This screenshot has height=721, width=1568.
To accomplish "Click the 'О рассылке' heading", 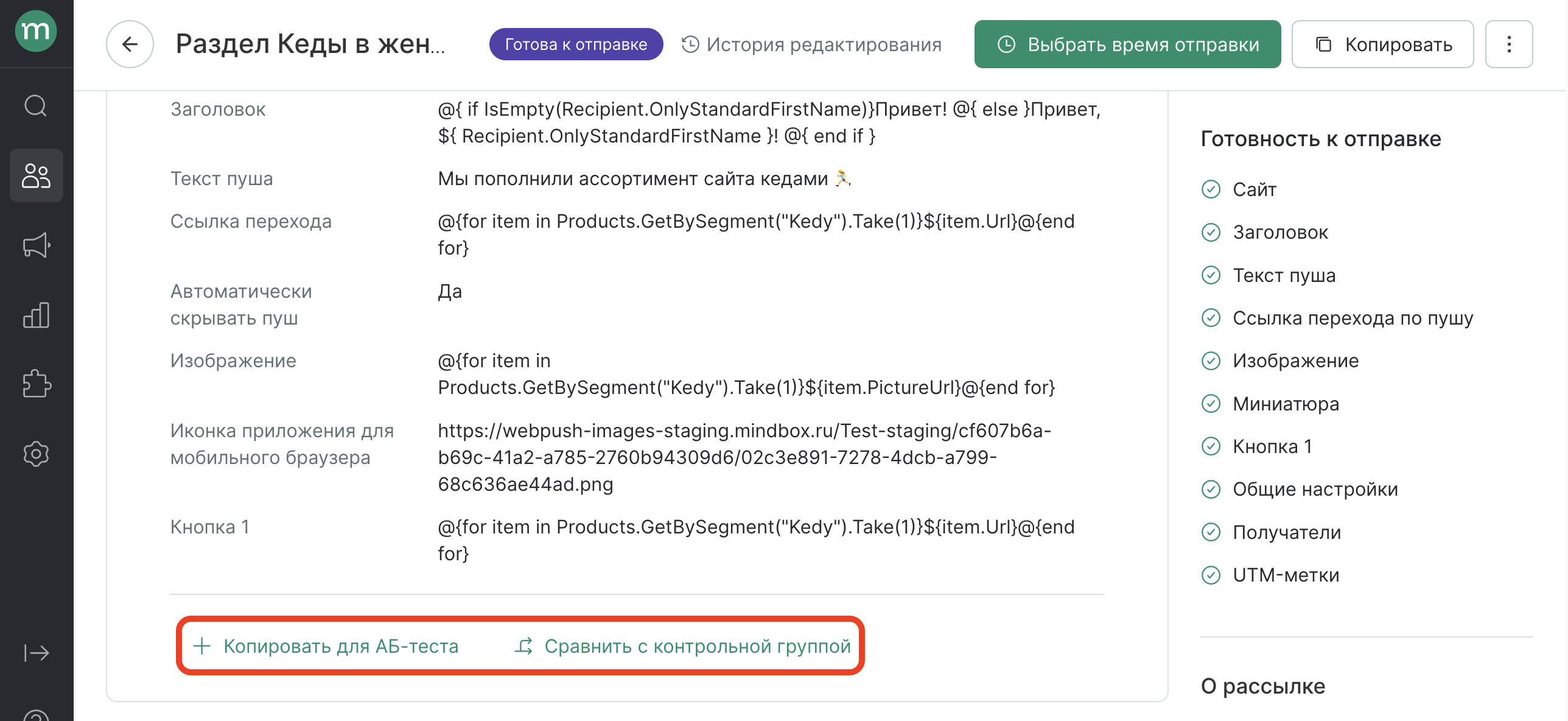I will click(1263, 686).
